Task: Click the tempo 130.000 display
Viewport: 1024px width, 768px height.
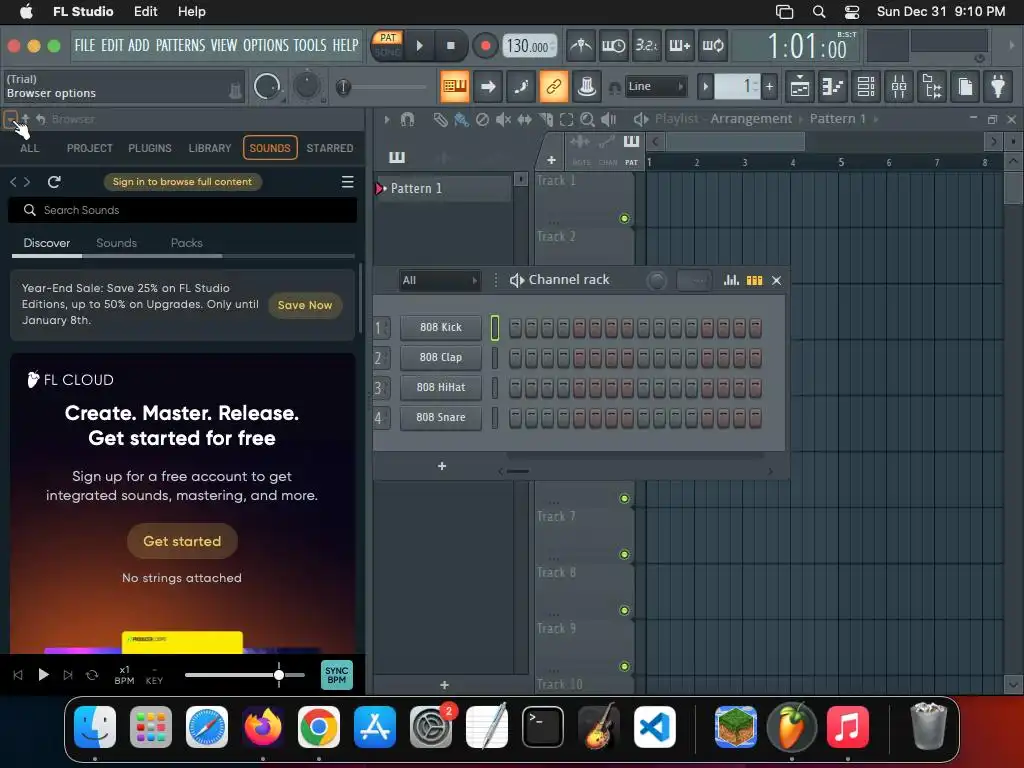Action: point(530,46)
